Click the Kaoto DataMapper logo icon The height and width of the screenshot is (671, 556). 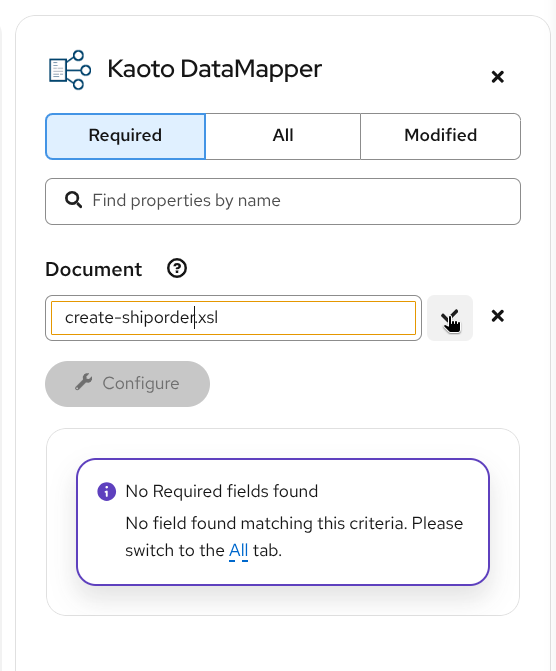coord(70,70)
